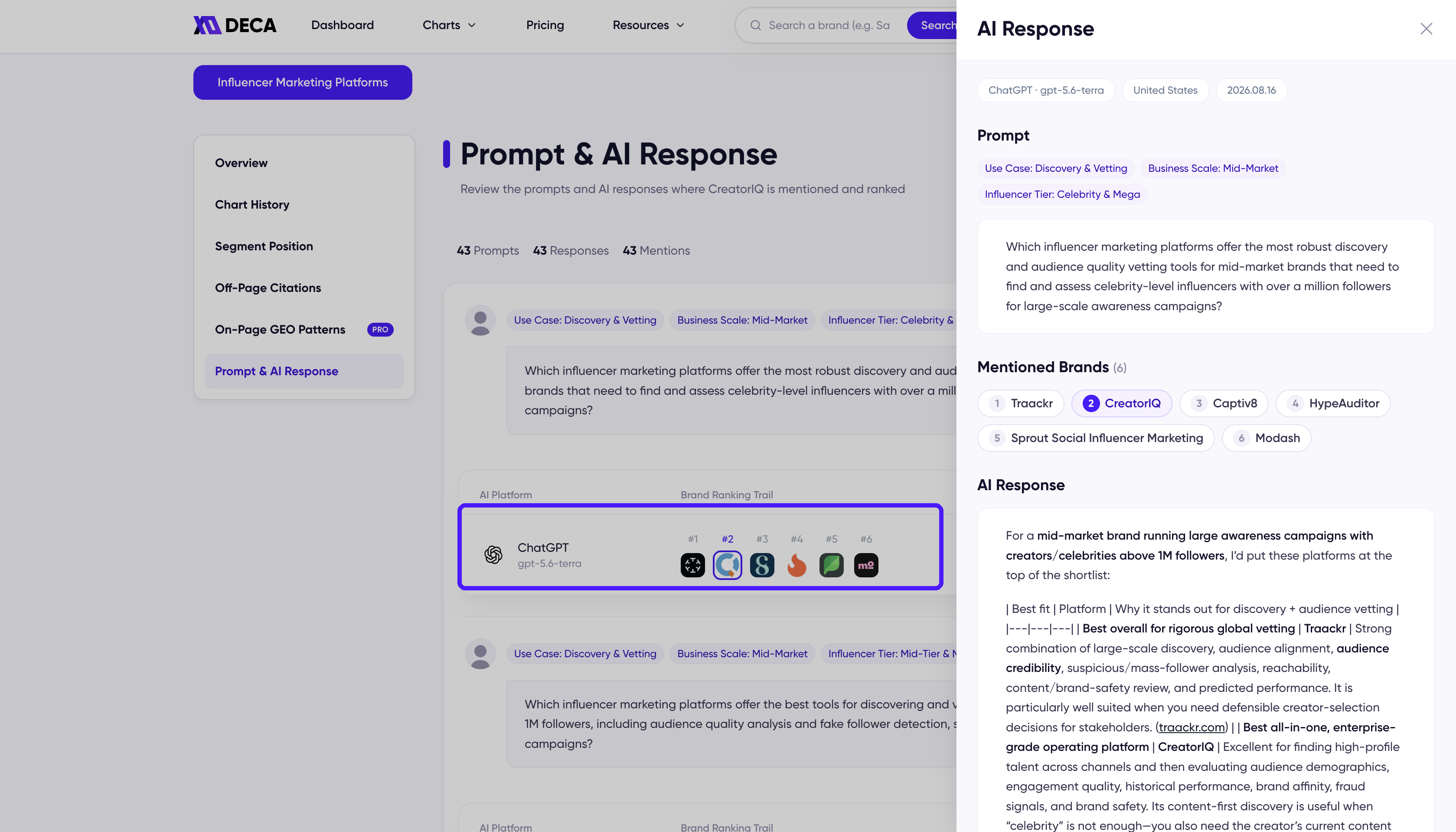Image resolution: width=1456 pixels, height=832 pixels.
Task: Open Chart History section
Action: 304,205
